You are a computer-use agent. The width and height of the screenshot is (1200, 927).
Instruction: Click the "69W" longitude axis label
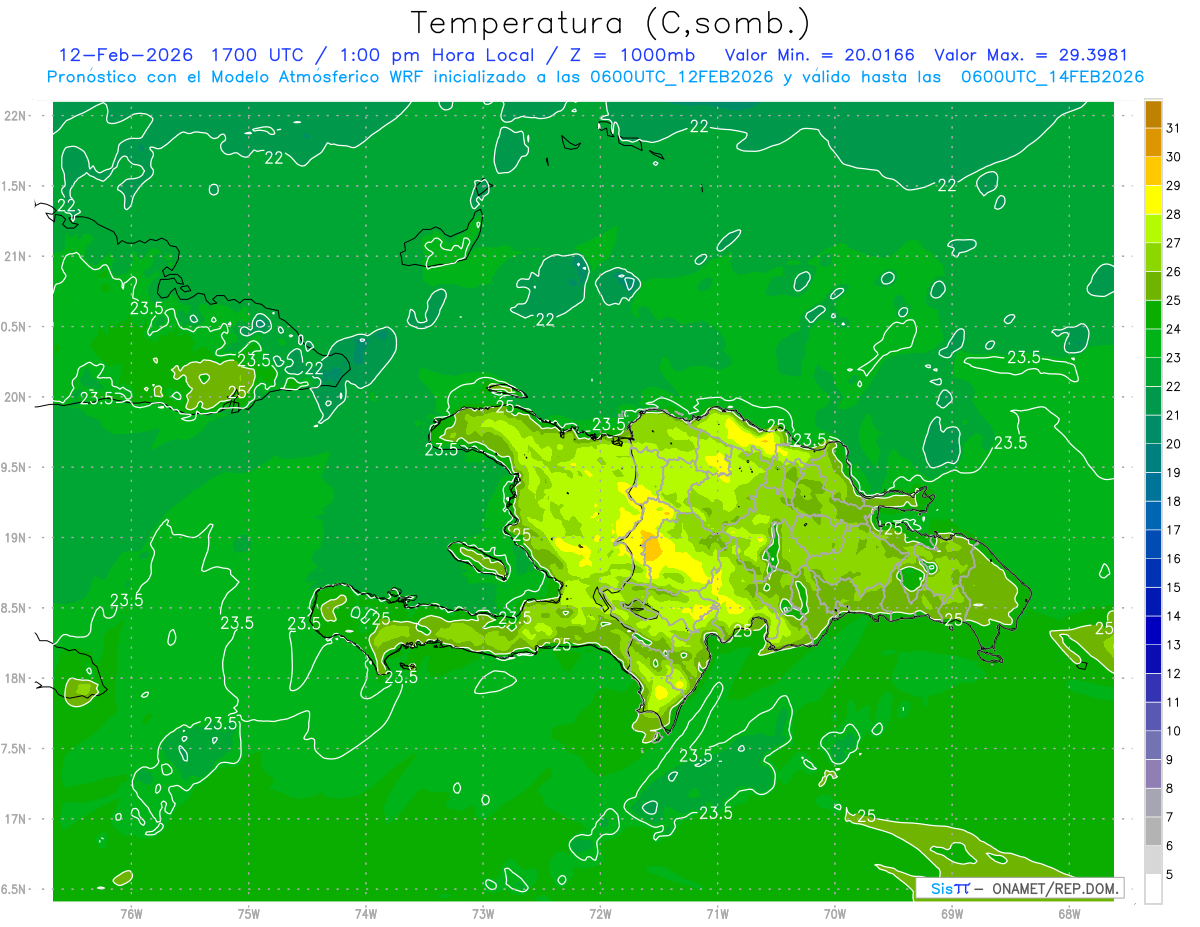pyautogui.click(x=952, y=913)
